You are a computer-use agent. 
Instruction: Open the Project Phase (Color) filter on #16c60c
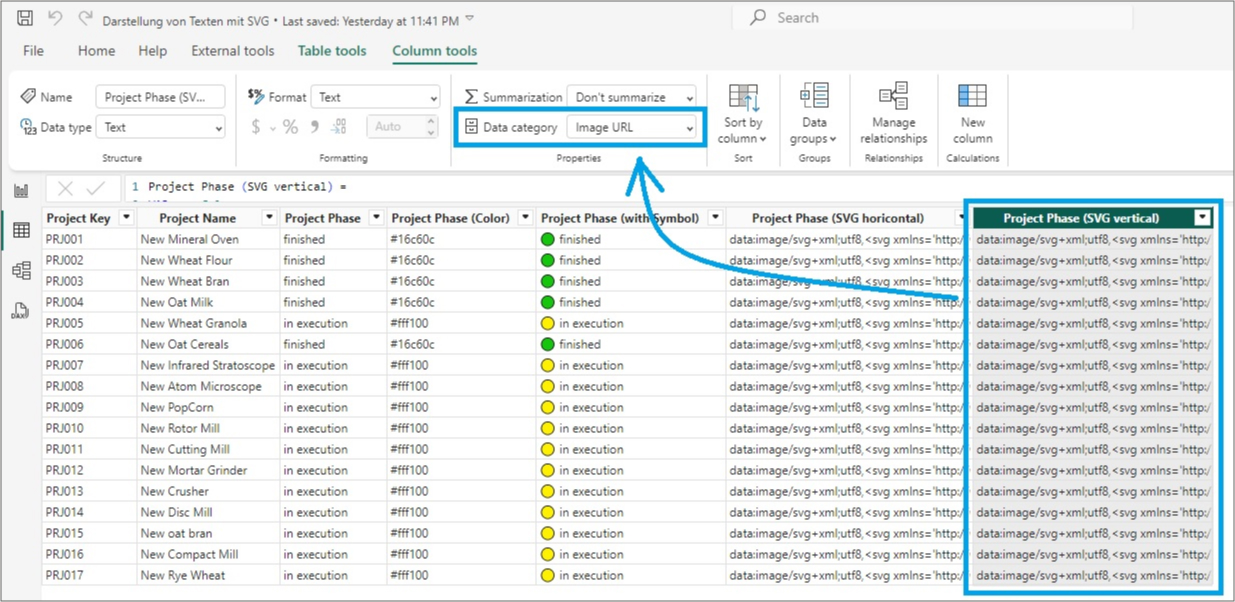coord(525,217)
